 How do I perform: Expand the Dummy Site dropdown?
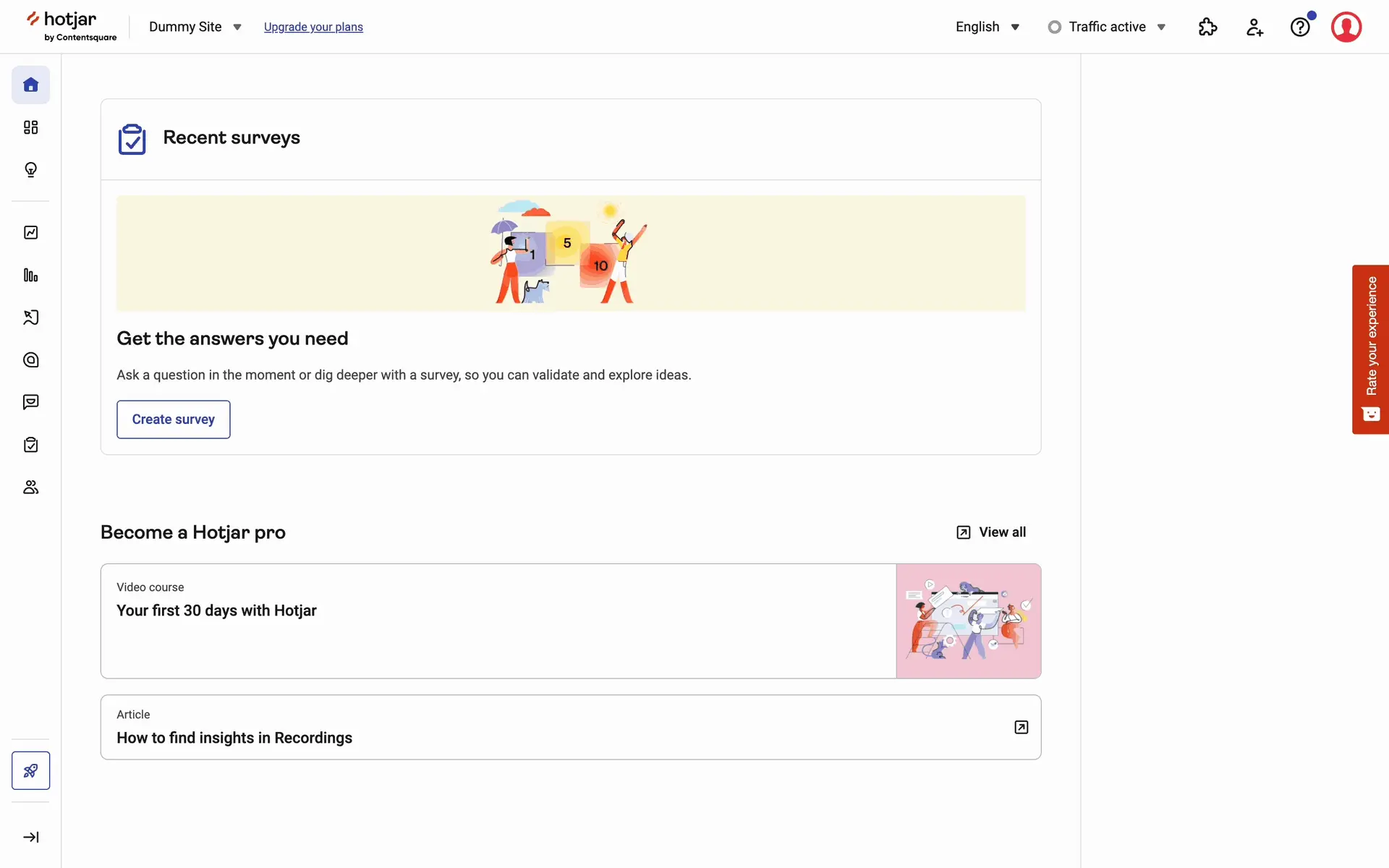click(195, 27)
